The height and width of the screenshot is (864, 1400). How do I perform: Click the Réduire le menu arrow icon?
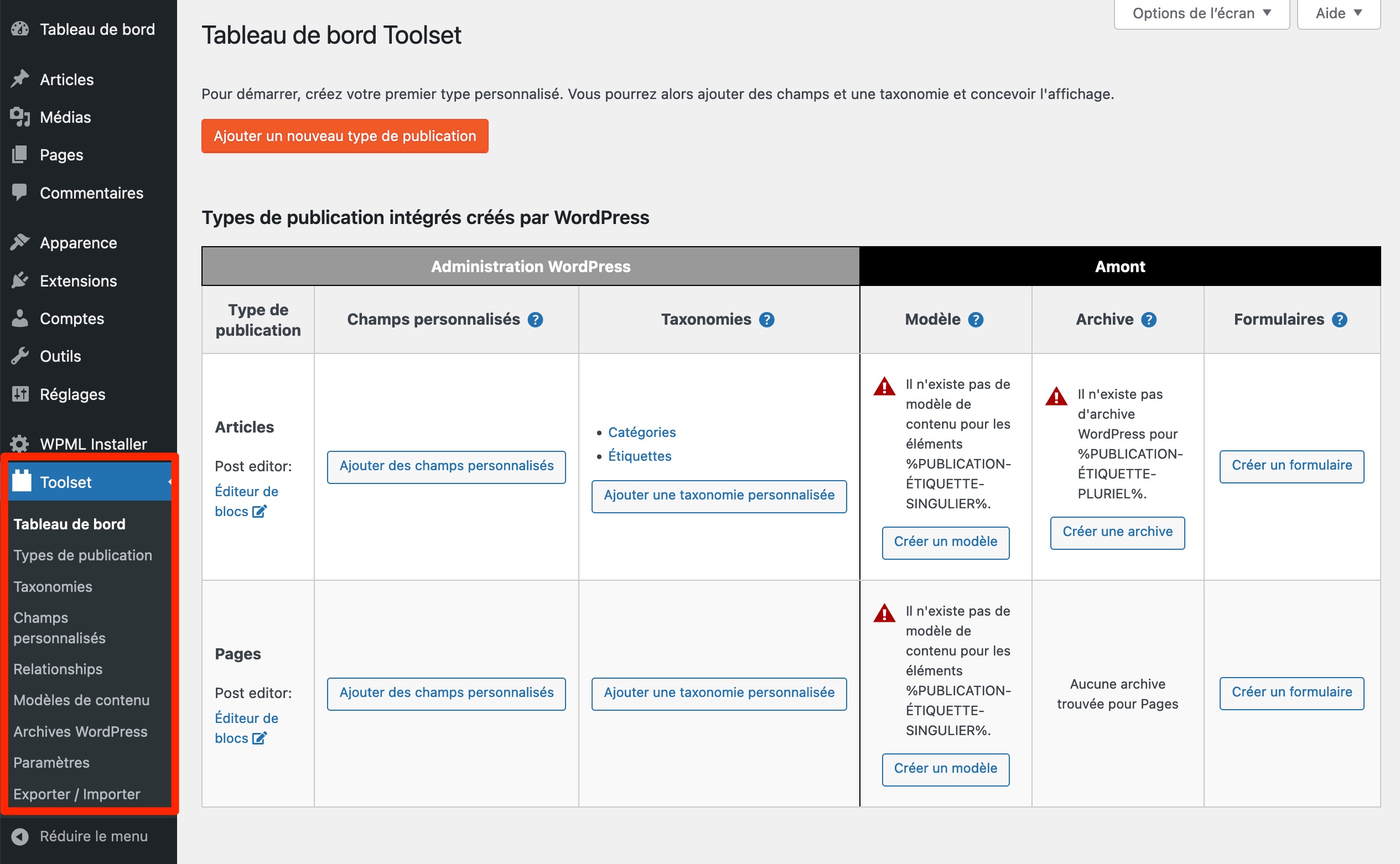[20, 836]
